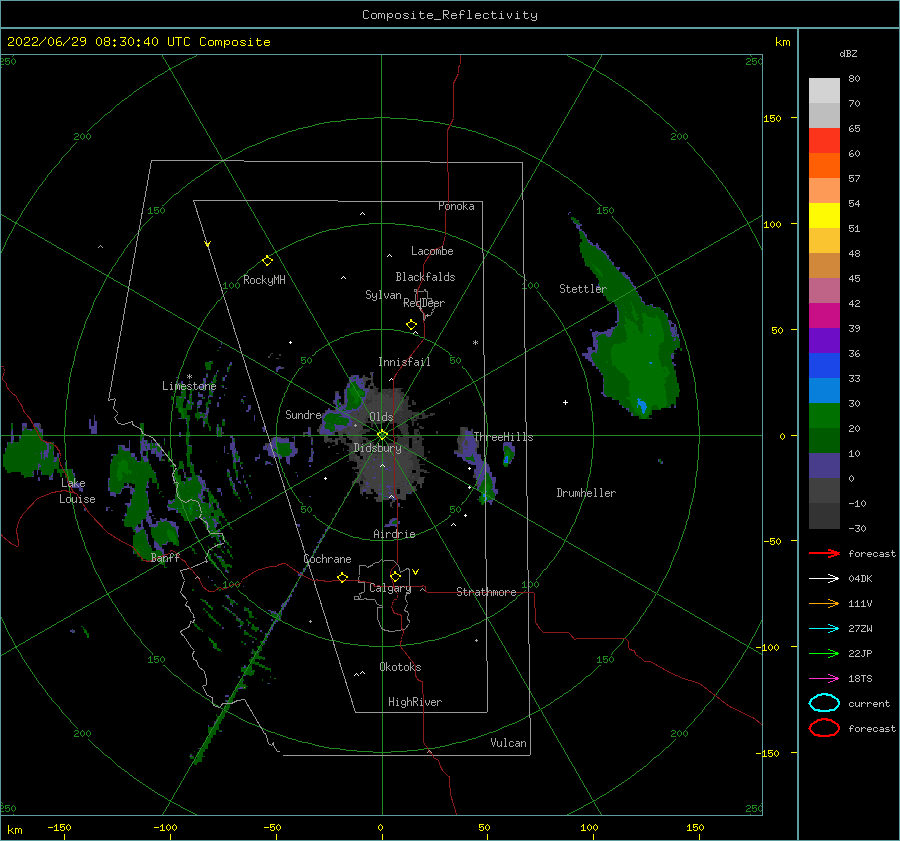Click the Calgary city label
The image size is (900, 841).
pos(390,588)
